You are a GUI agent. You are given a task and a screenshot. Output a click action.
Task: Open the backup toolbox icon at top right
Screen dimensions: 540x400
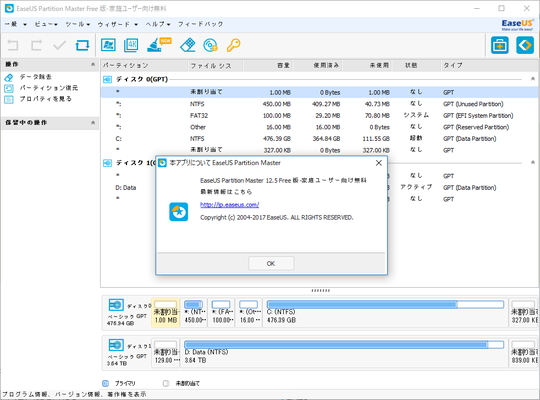click(500, 45)
